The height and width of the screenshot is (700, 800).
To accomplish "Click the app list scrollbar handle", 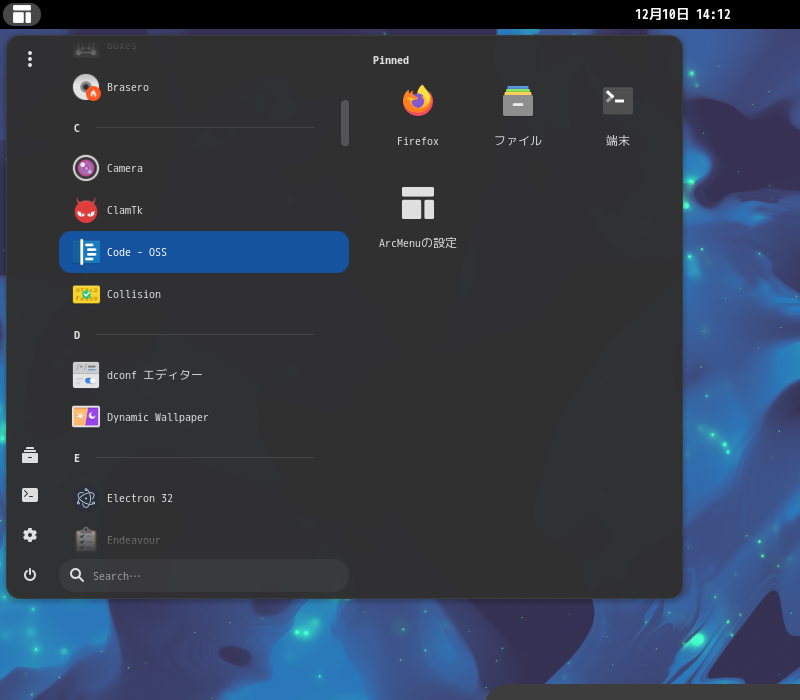I will point(345,123).
